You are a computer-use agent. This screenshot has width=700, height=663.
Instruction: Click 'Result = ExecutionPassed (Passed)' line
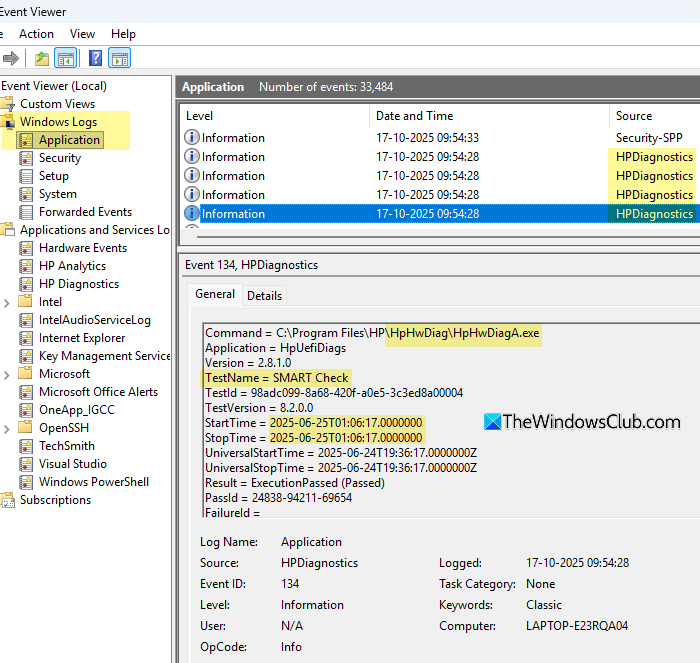[295, 483]
